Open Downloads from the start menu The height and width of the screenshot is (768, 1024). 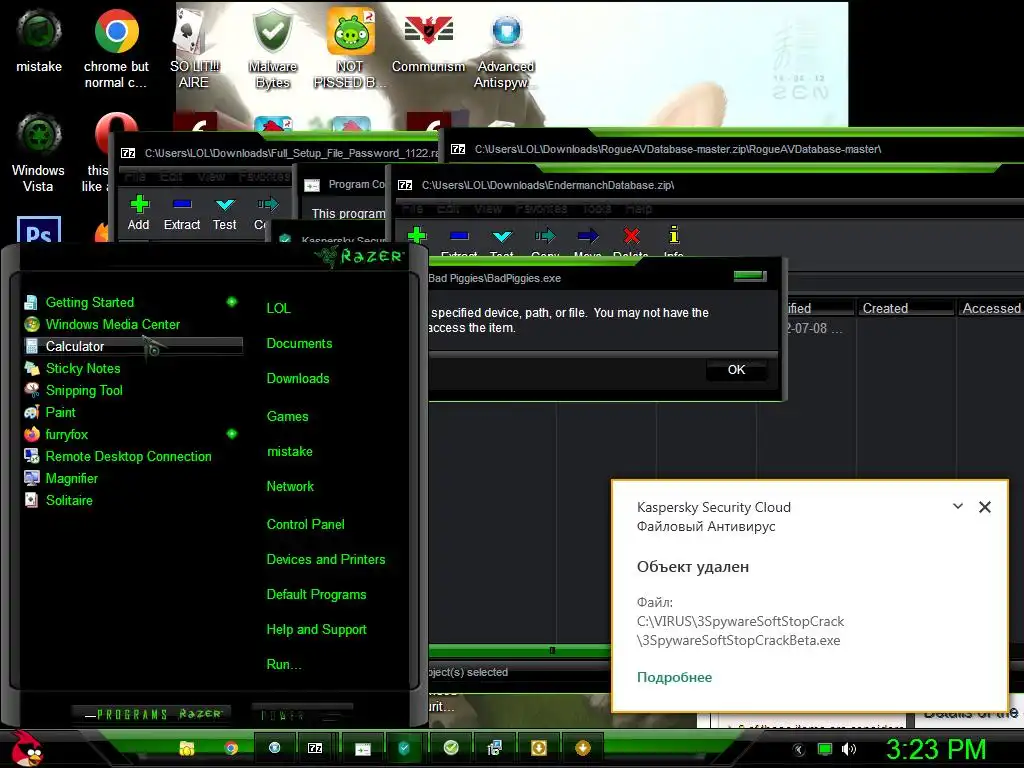point(298,379)
